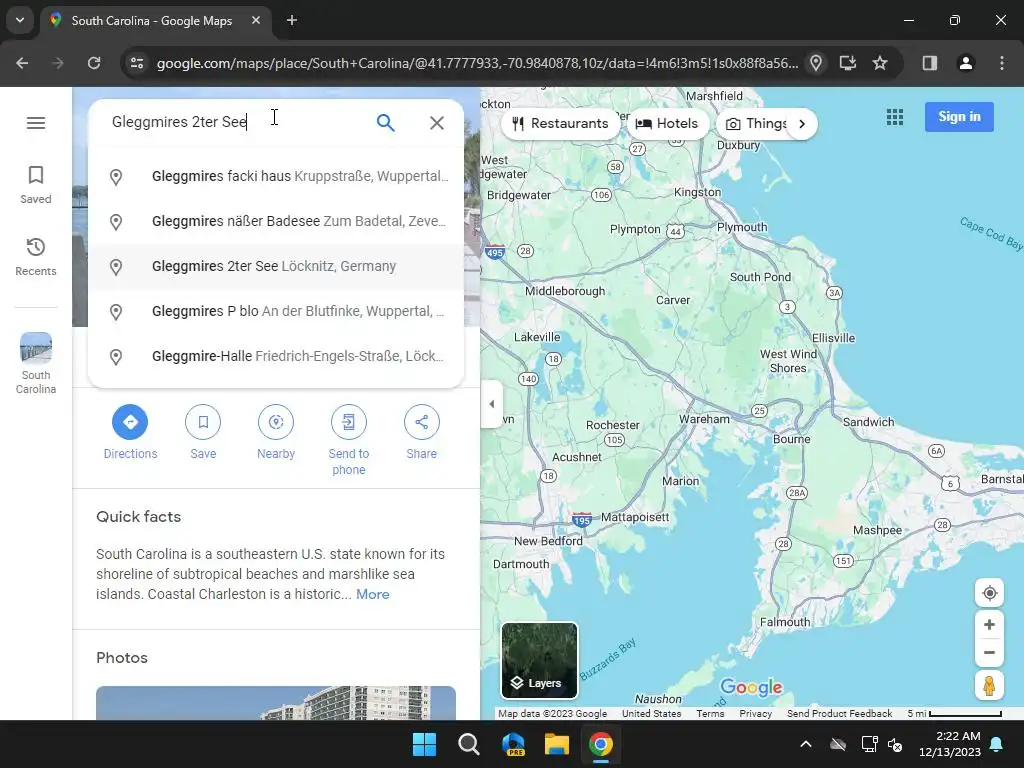The height and width of the screenshot is (768, 1024).
Task: Select suggestion Gleggmires näßer Badesee
Action: 276,221
